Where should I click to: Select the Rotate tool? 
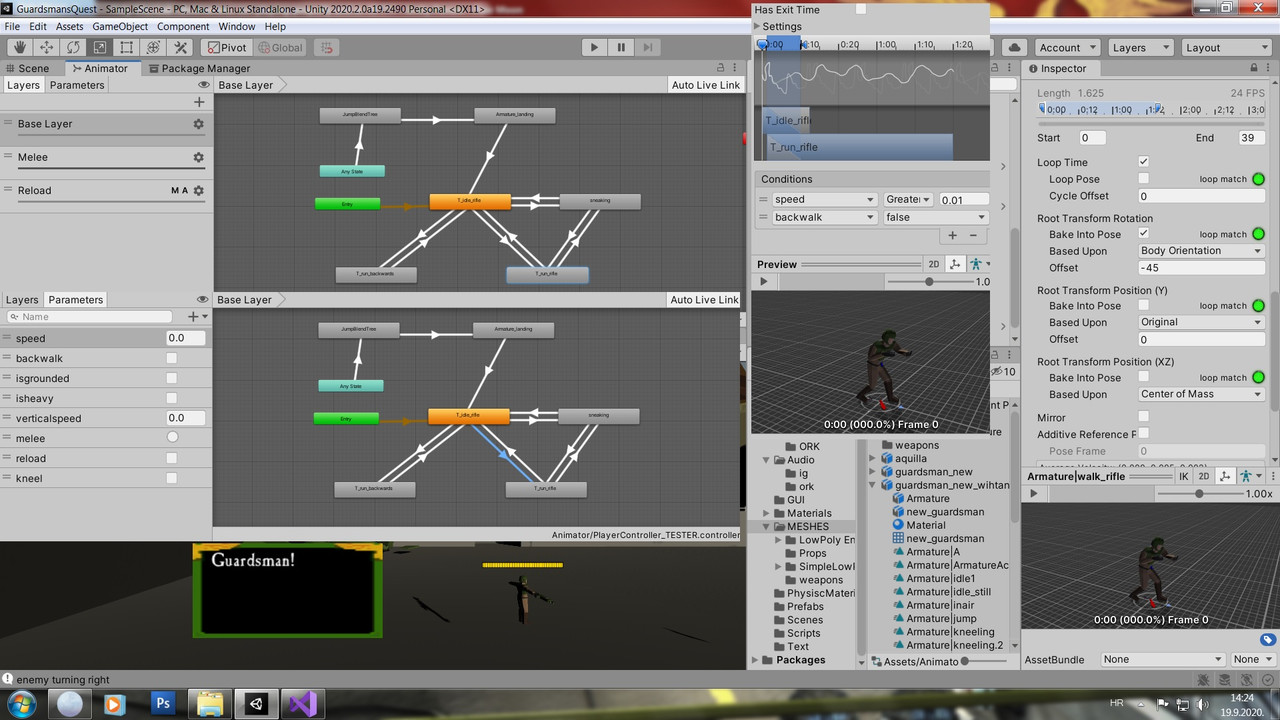coord(73,47)
